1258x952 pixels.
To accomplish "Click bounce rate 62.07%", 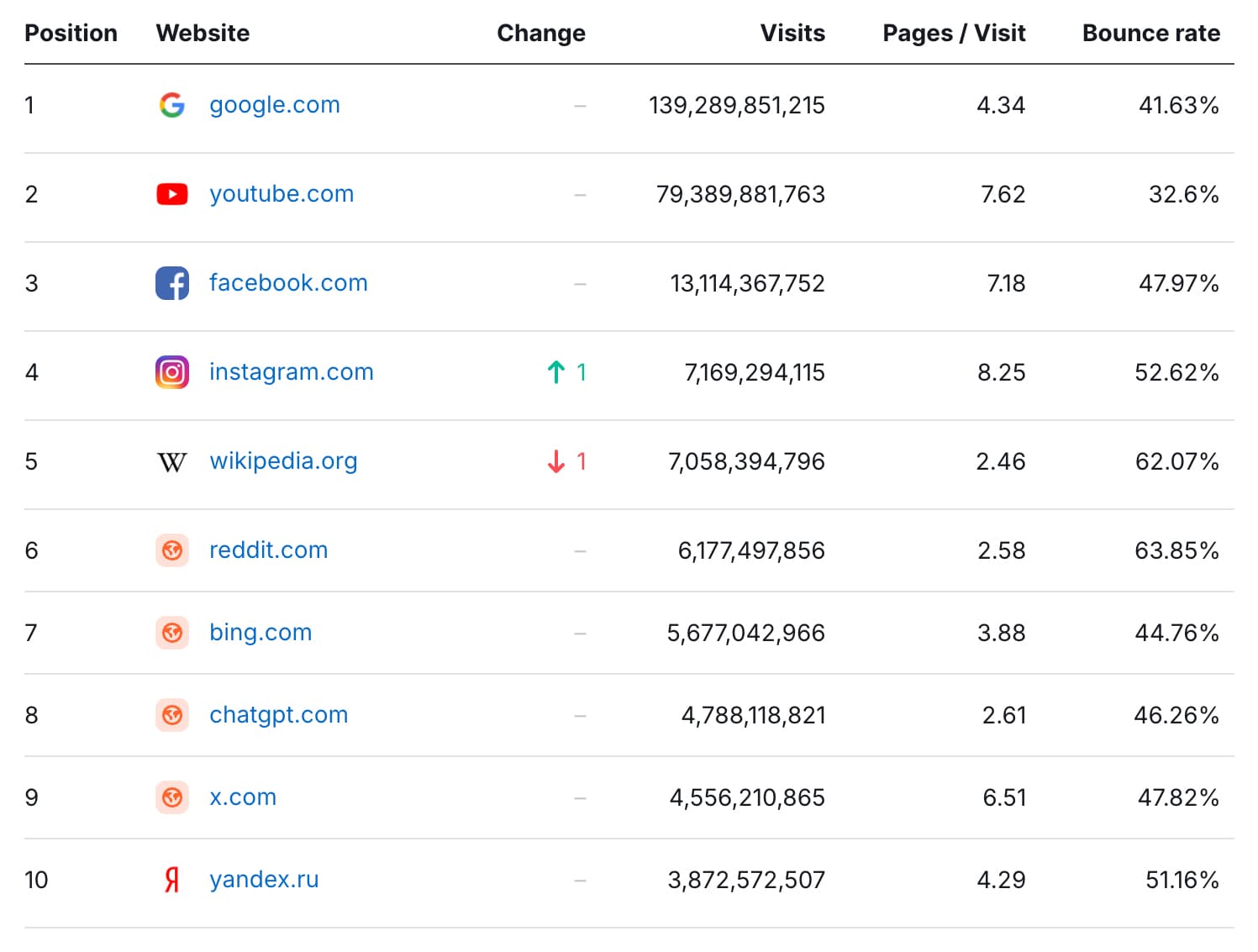I will click(1176, 461).
